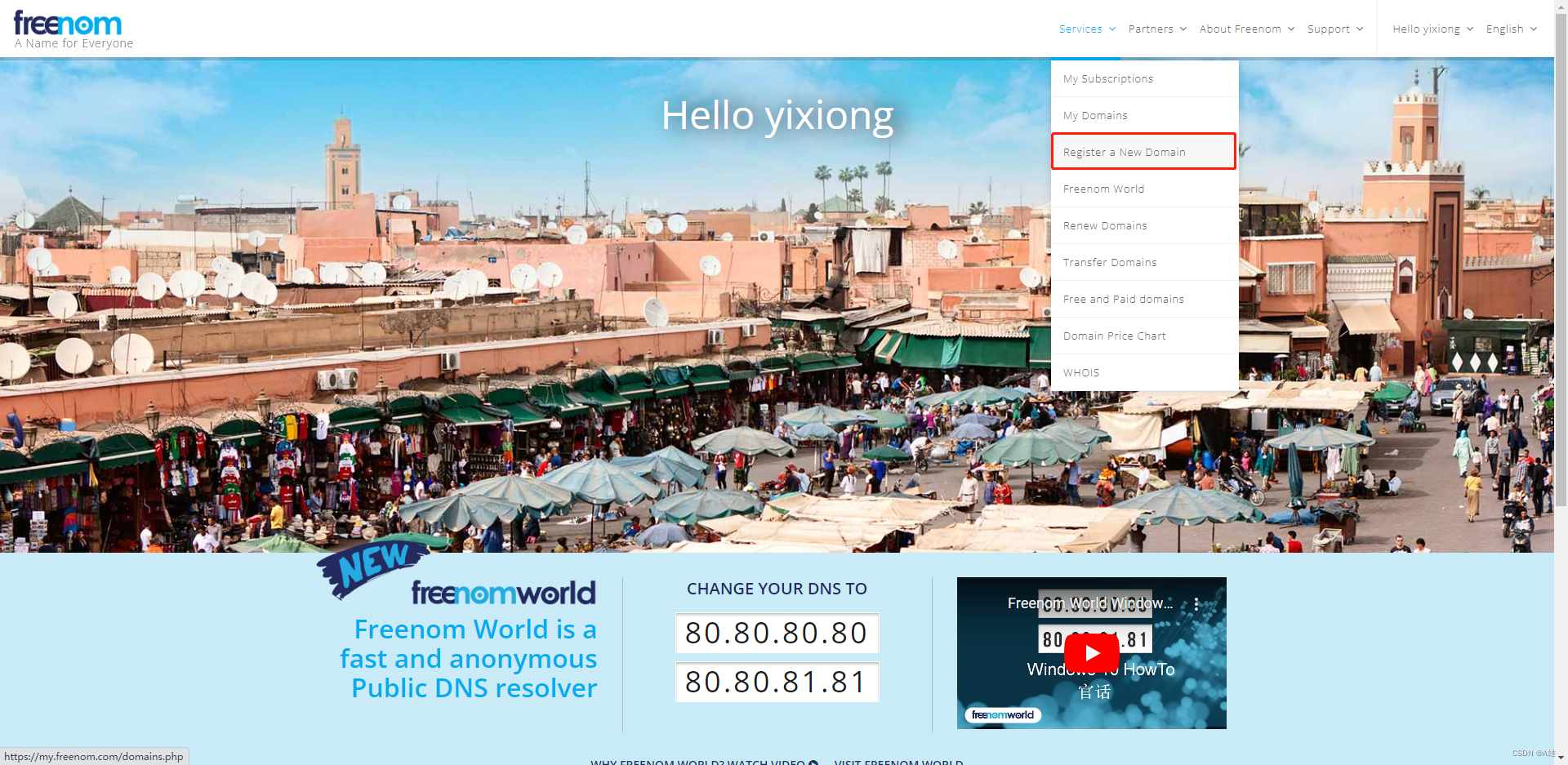Select WHOIS from the dropdown
This screenshot has width=1568, height=765.
coord(1144,372)
